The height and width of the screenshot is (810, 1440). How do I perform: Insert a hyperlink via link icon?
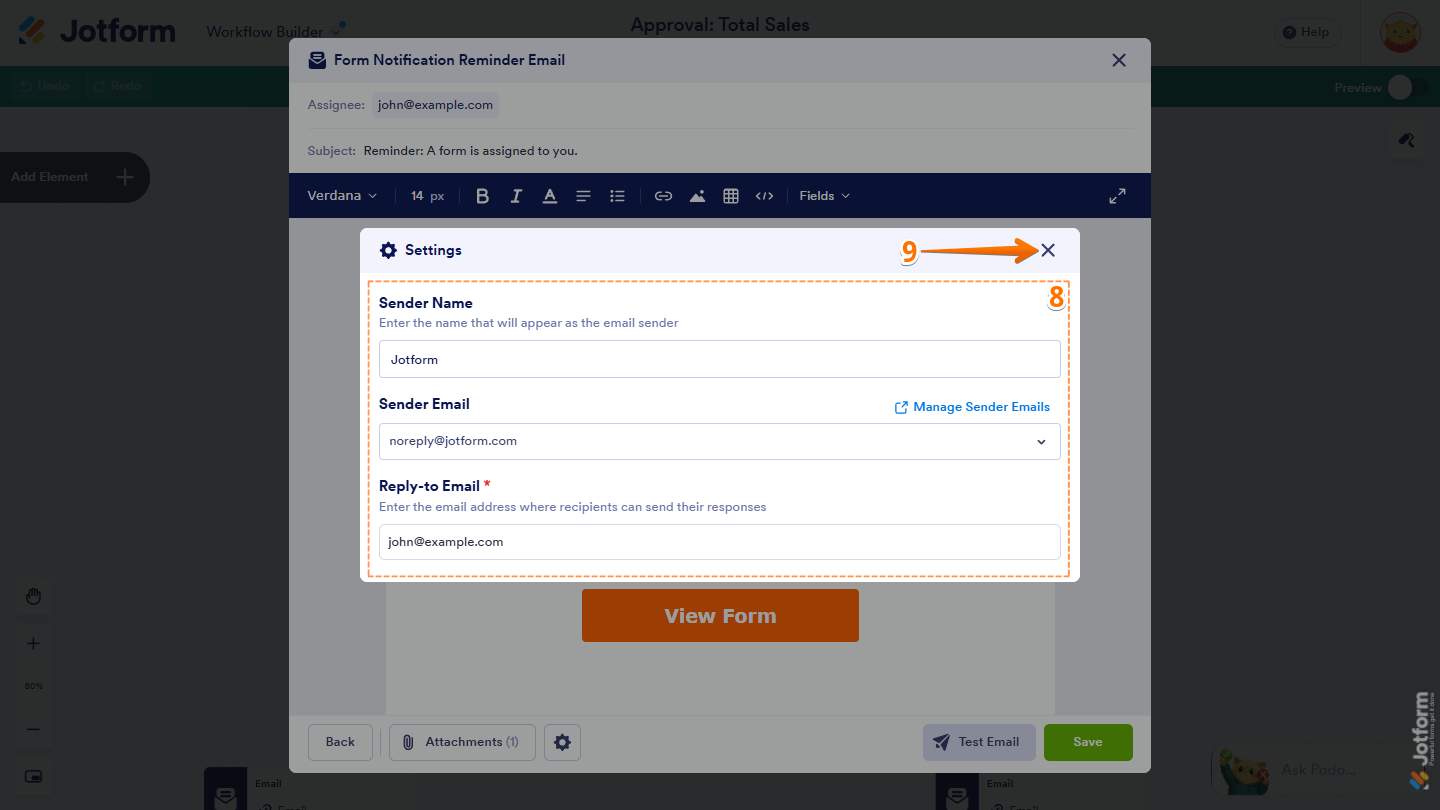click(663, 196)
